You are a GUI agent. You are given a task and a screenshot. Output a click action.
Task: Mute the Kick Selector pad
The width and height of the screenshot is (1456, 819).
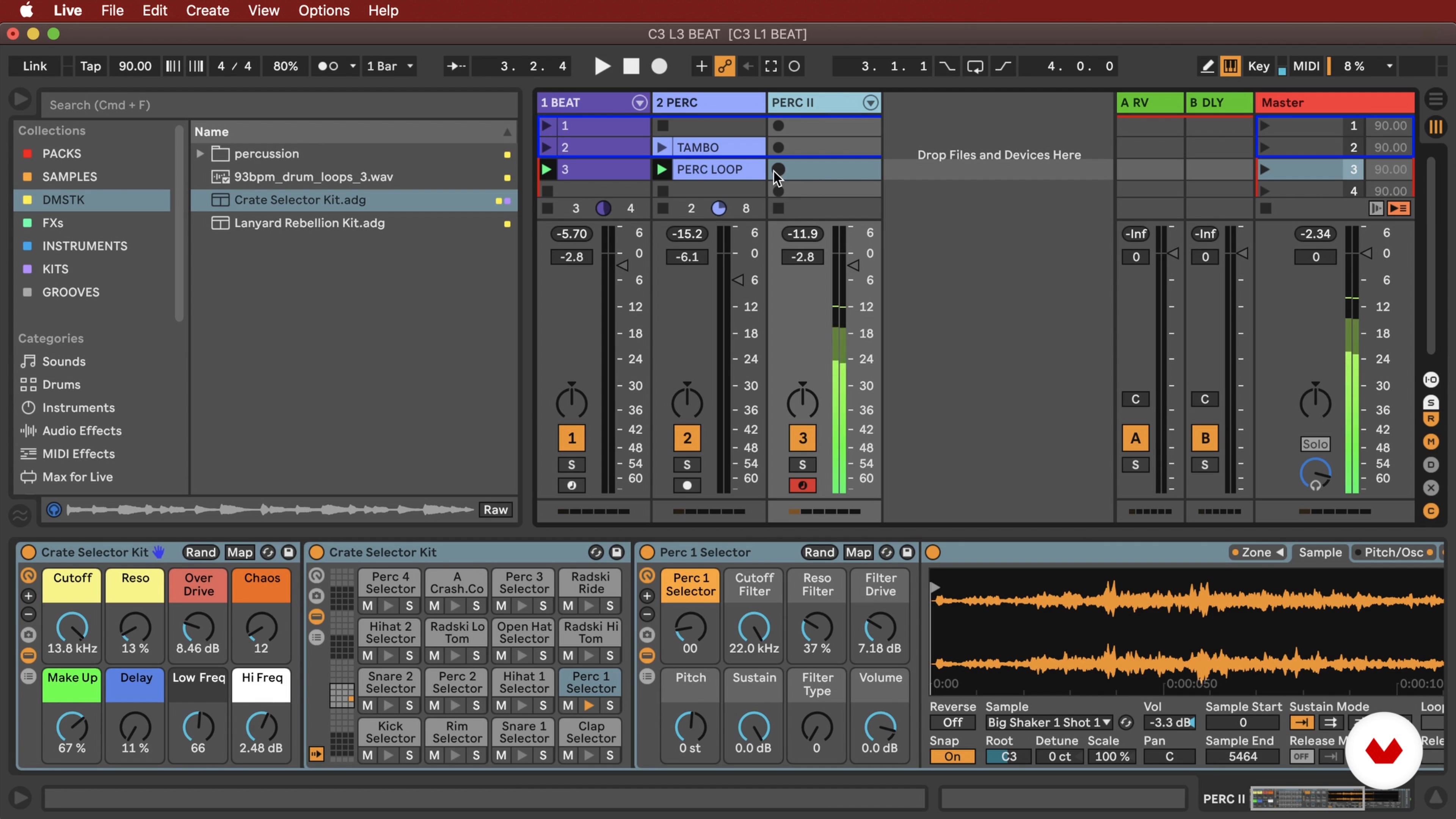point(367,755)
